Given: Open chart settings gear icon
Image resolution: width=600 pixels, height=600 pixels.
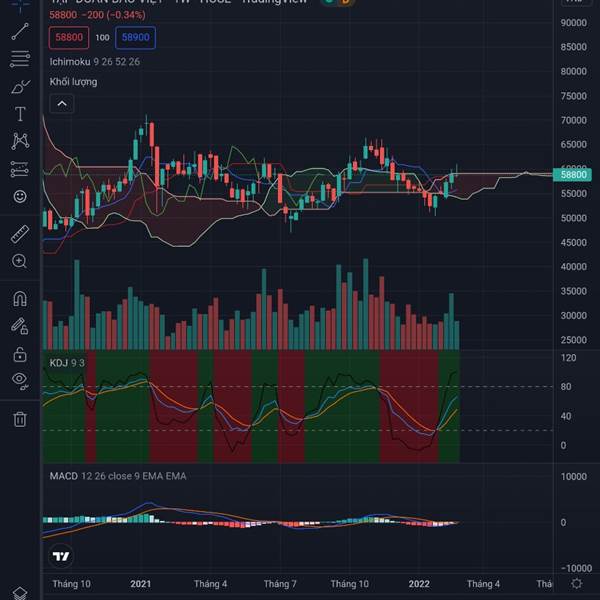Looking at the screenshot, I should click(576, 584).
